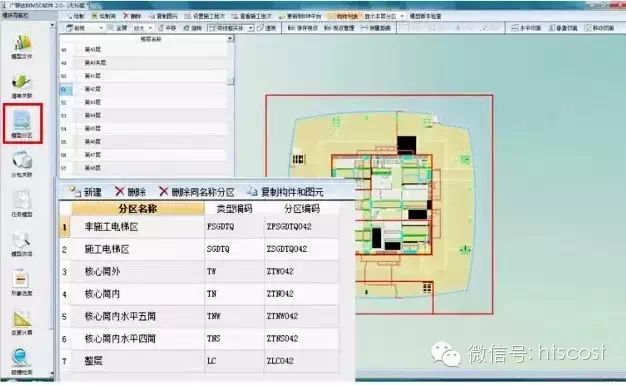
Task: Open the yellow triangle ruler sidebar module
Action: coord(22,322)
